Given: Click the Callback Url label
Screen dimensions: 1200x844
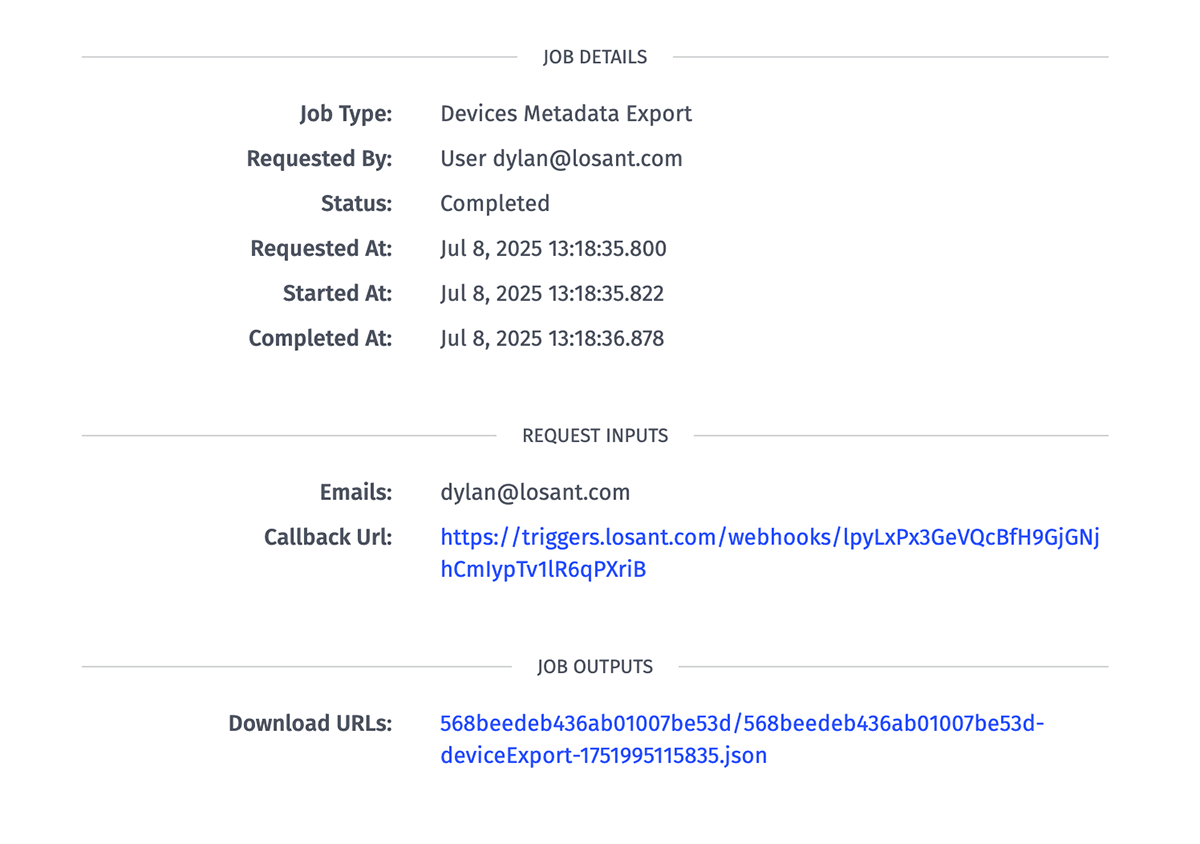Looking at the screenshot, I should [x=328, y=538].
